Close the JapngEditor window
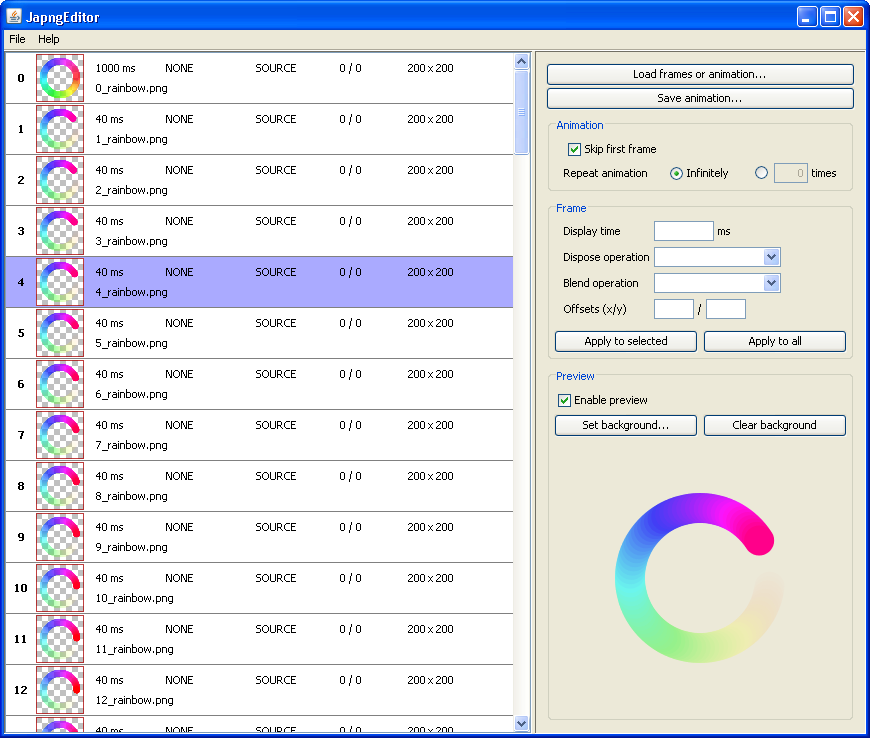This screenshot has height=738, width=870. (853, 17)
